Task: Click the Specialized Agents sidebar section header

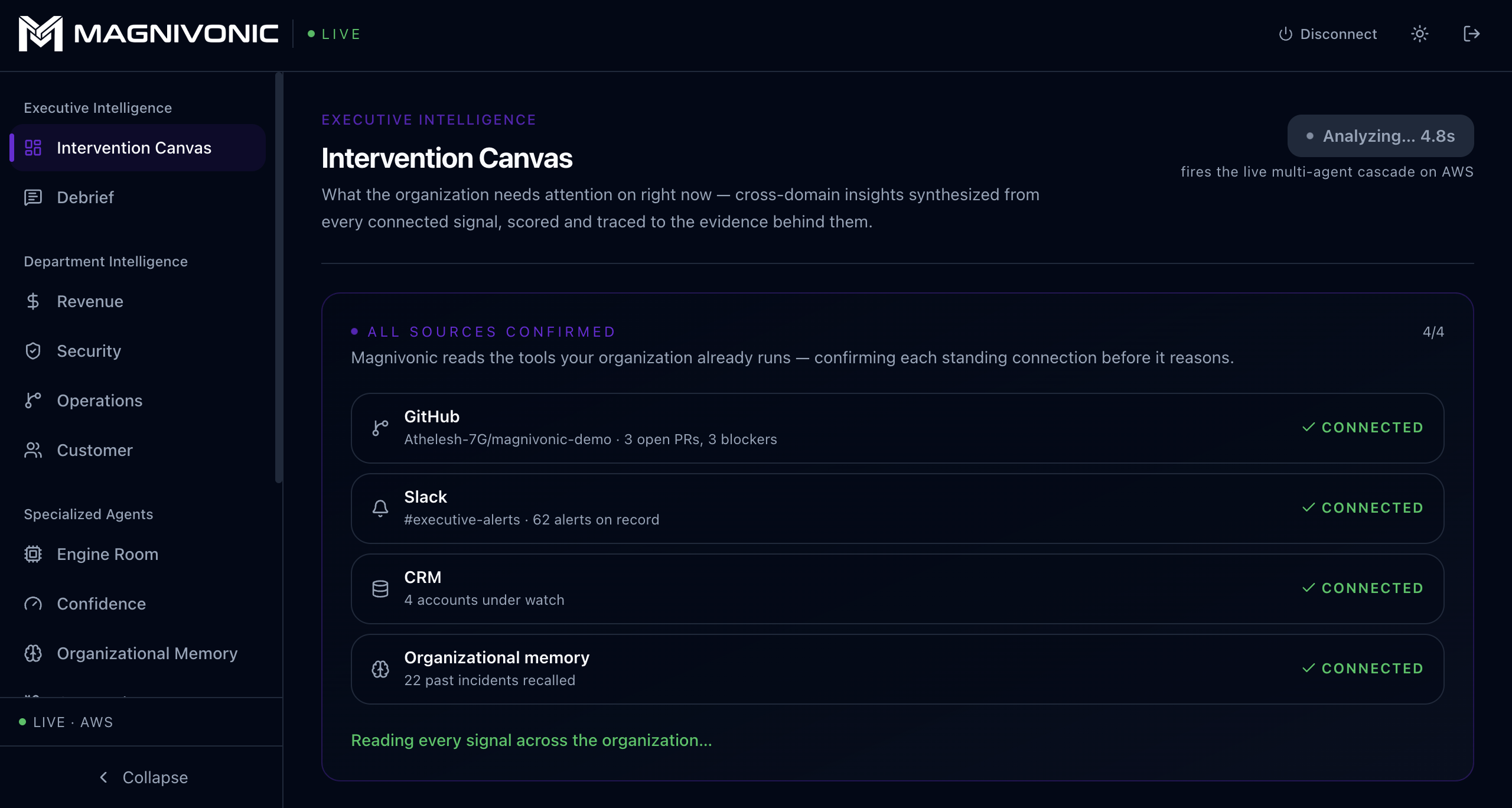Action: click(89, 514)
